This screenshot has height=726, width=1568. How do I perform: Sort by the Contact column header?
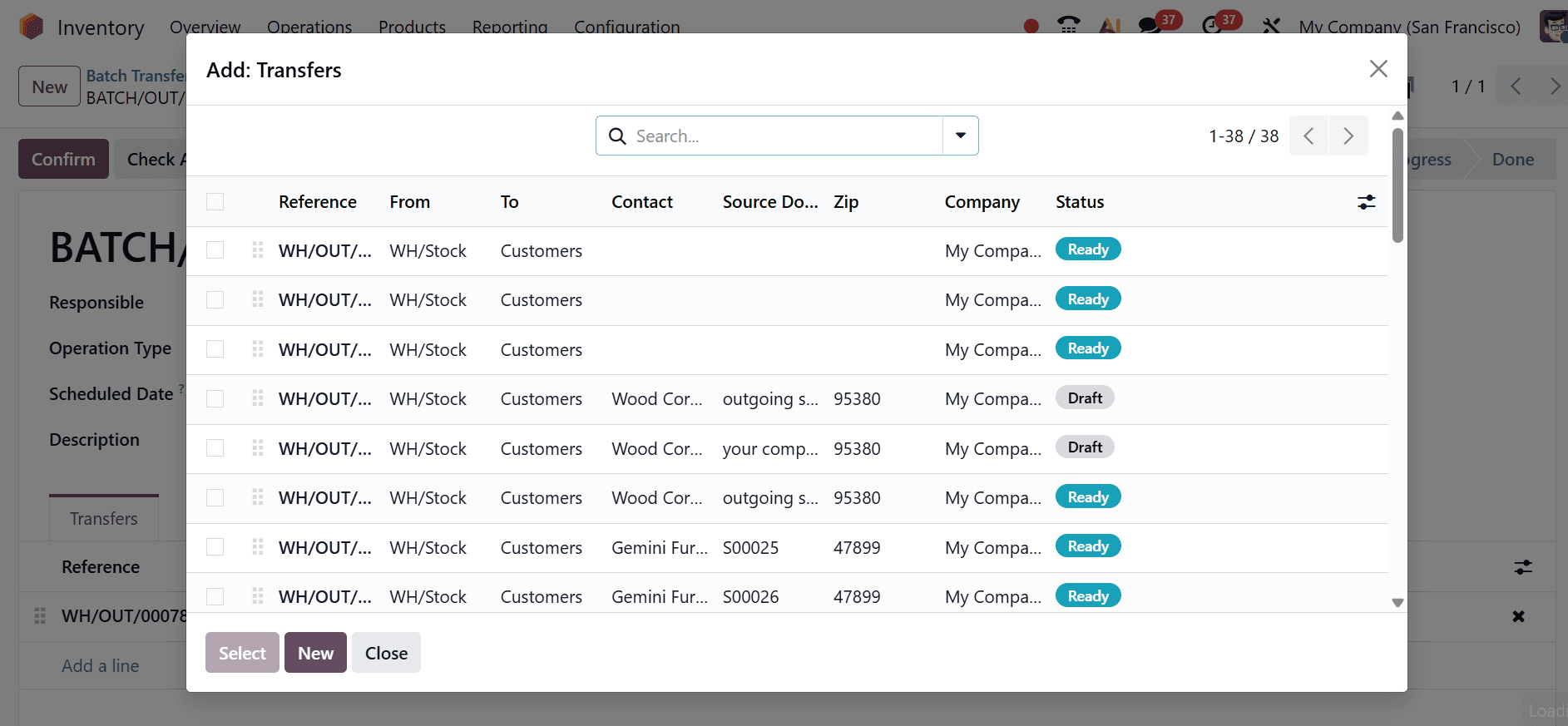pyautogui.click(x=642, y=202)
